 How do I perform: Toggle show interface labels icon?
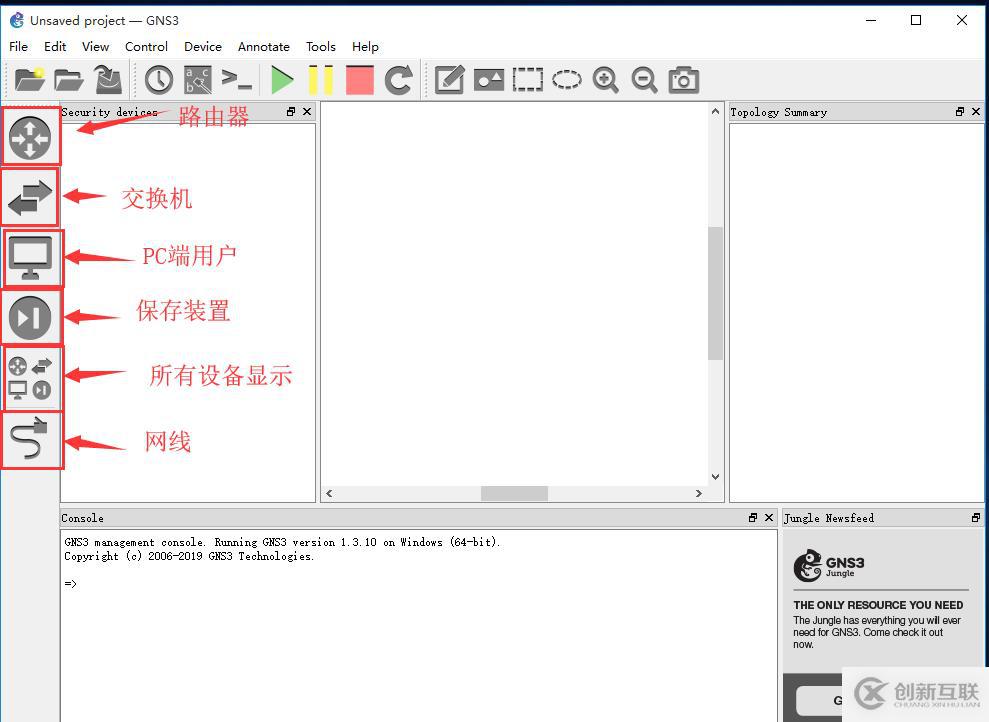(197, 80)
